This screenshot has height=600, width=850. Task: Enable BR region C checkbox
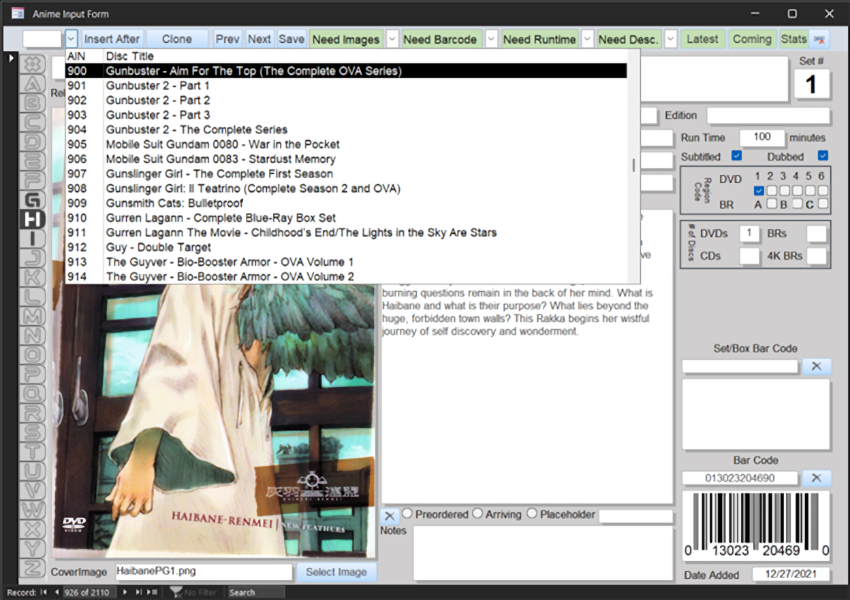(x=822, y=204)
